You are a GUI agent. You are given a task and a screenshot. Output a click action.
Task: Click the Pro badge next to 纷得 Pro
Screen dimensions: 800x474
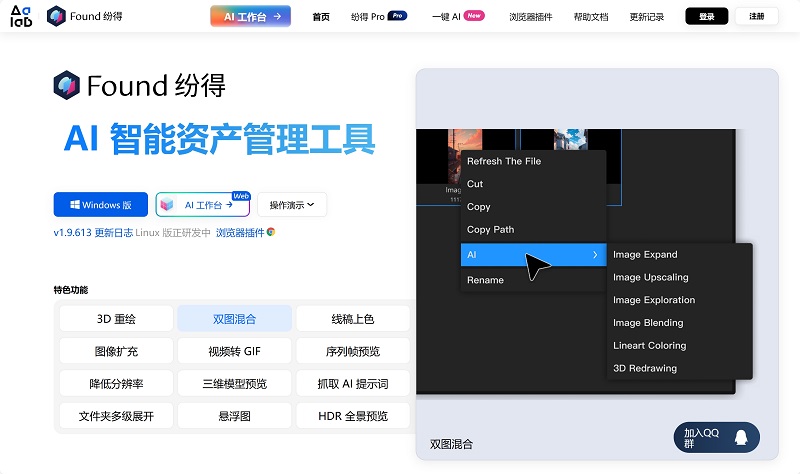tap(397, 16)
